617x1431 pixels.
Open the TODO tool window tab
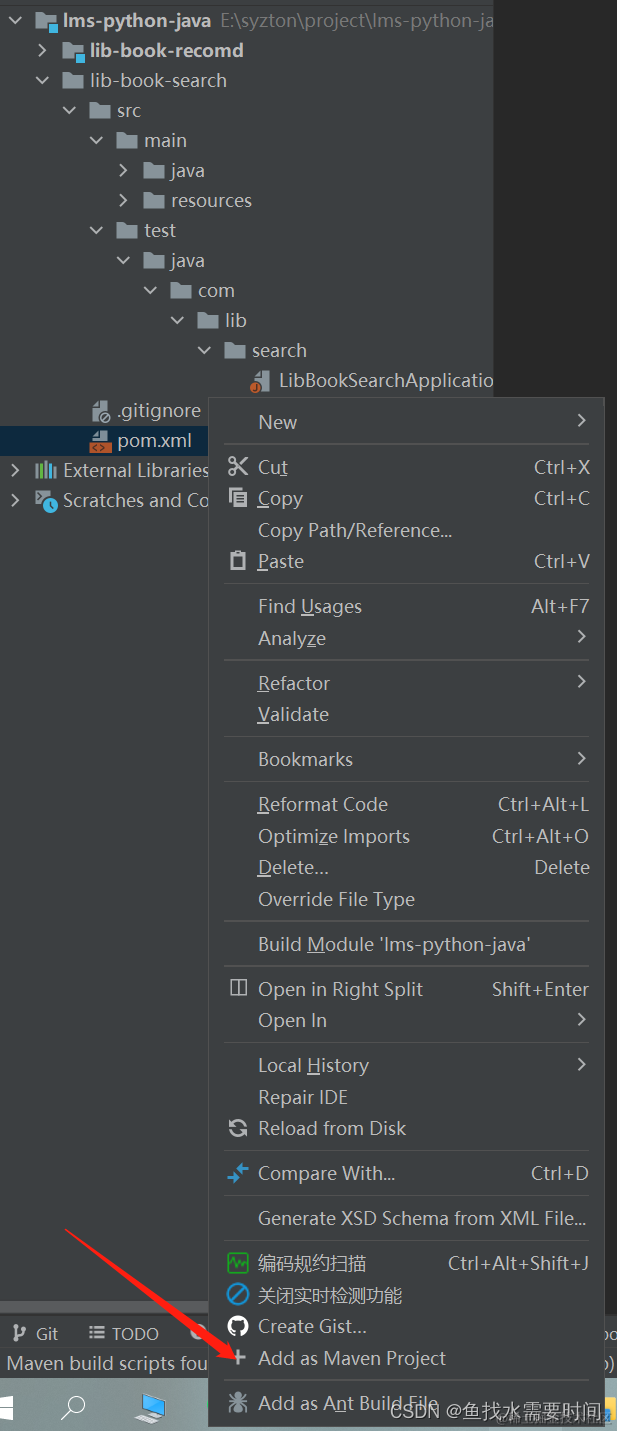pyautogui.click(x=123, y=1333)
